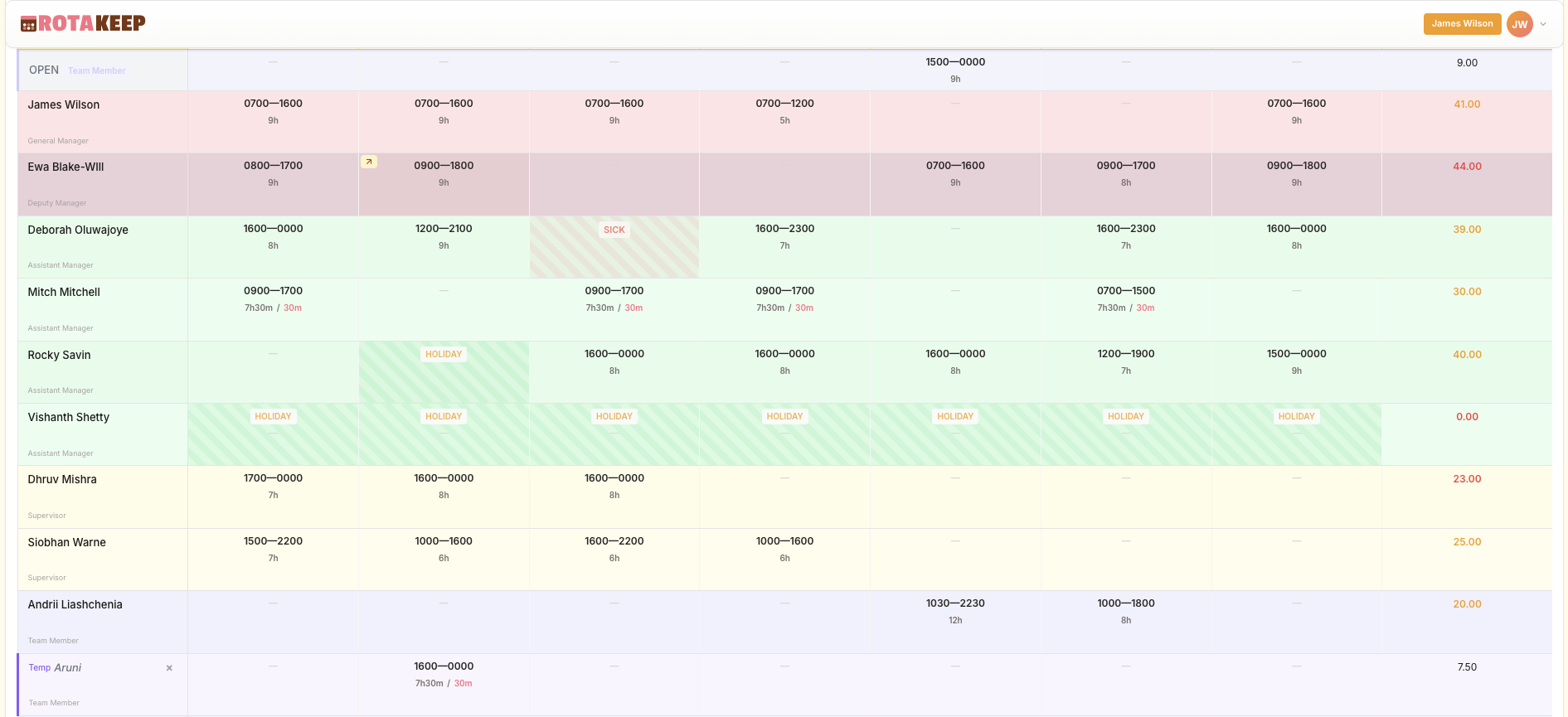
Task: Click the RotaKeep logo
Action: (83, 23)
